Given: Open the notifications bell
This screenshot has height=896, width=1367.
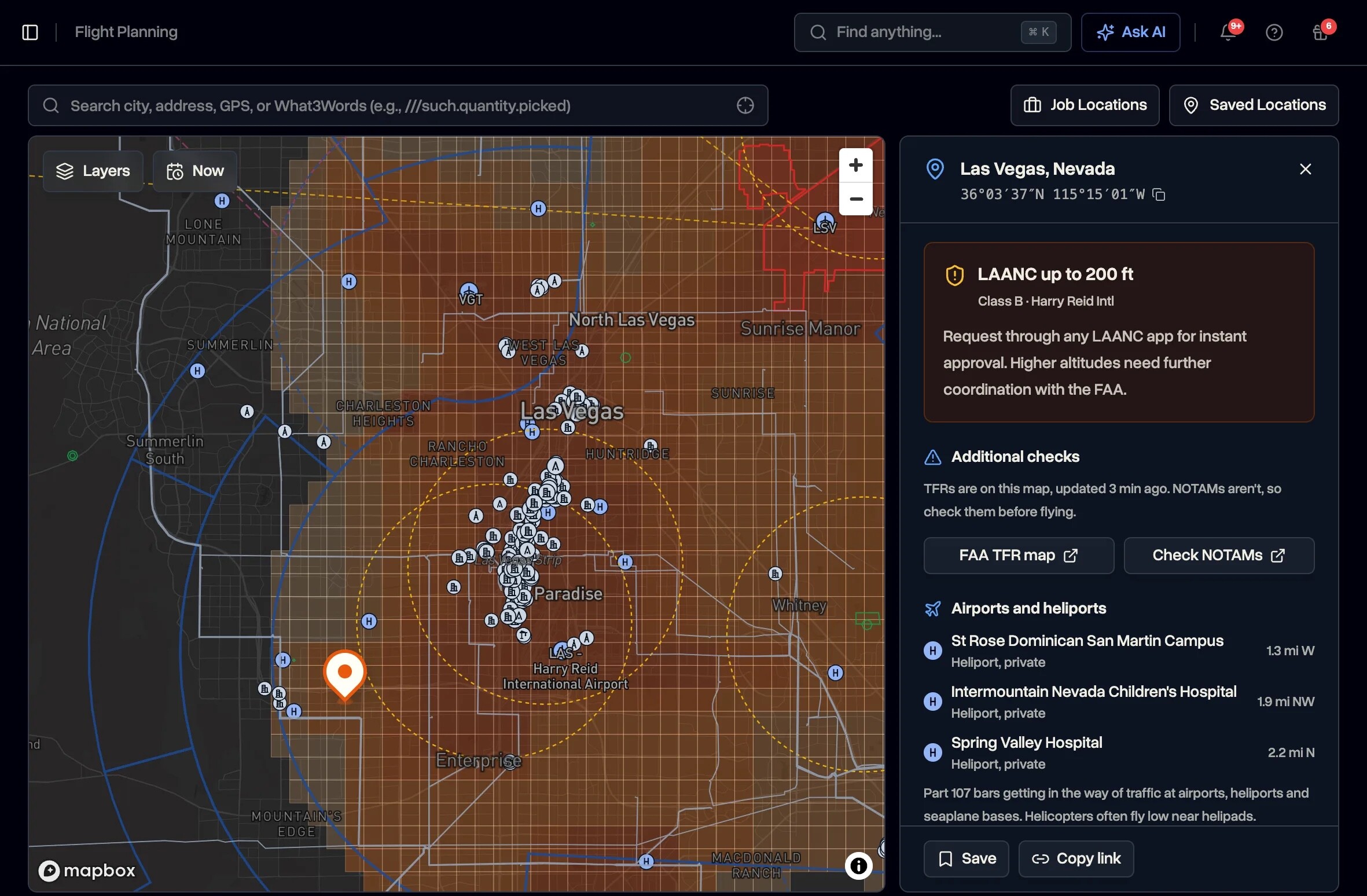Looking at the screenshot, I should click(1228, 32).
